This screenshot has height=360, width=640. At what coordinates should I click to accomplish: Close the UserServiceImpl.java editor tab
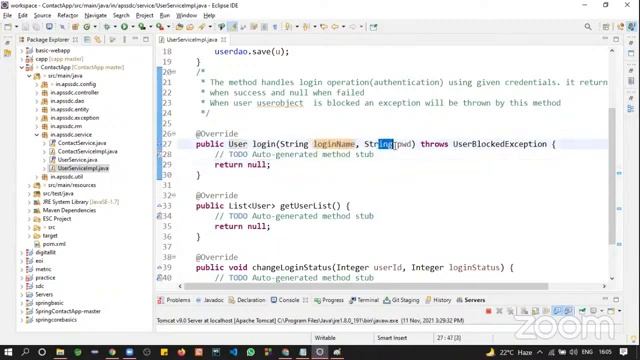224,40
